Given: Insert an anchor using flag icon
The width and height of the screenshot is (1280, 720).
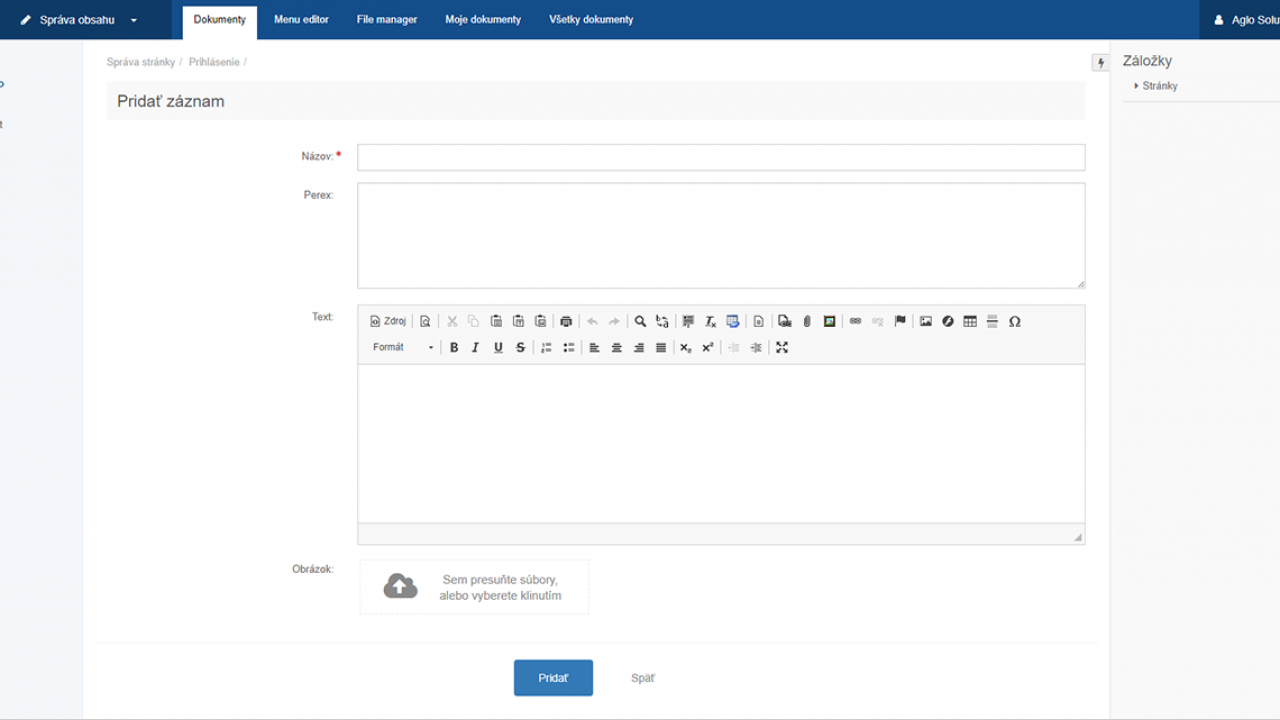Looking at the screenshot, I should click(900, 322).
